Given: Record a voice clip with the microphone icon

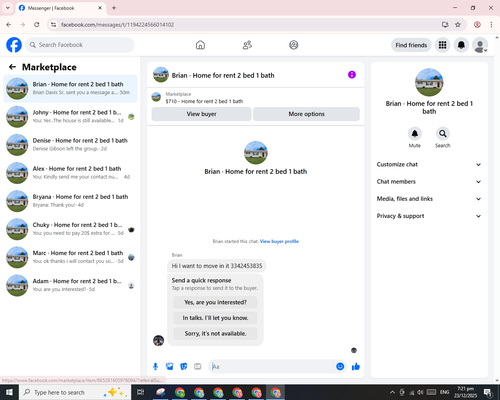Looking at the screenshot, I should [x=155, y=367].
